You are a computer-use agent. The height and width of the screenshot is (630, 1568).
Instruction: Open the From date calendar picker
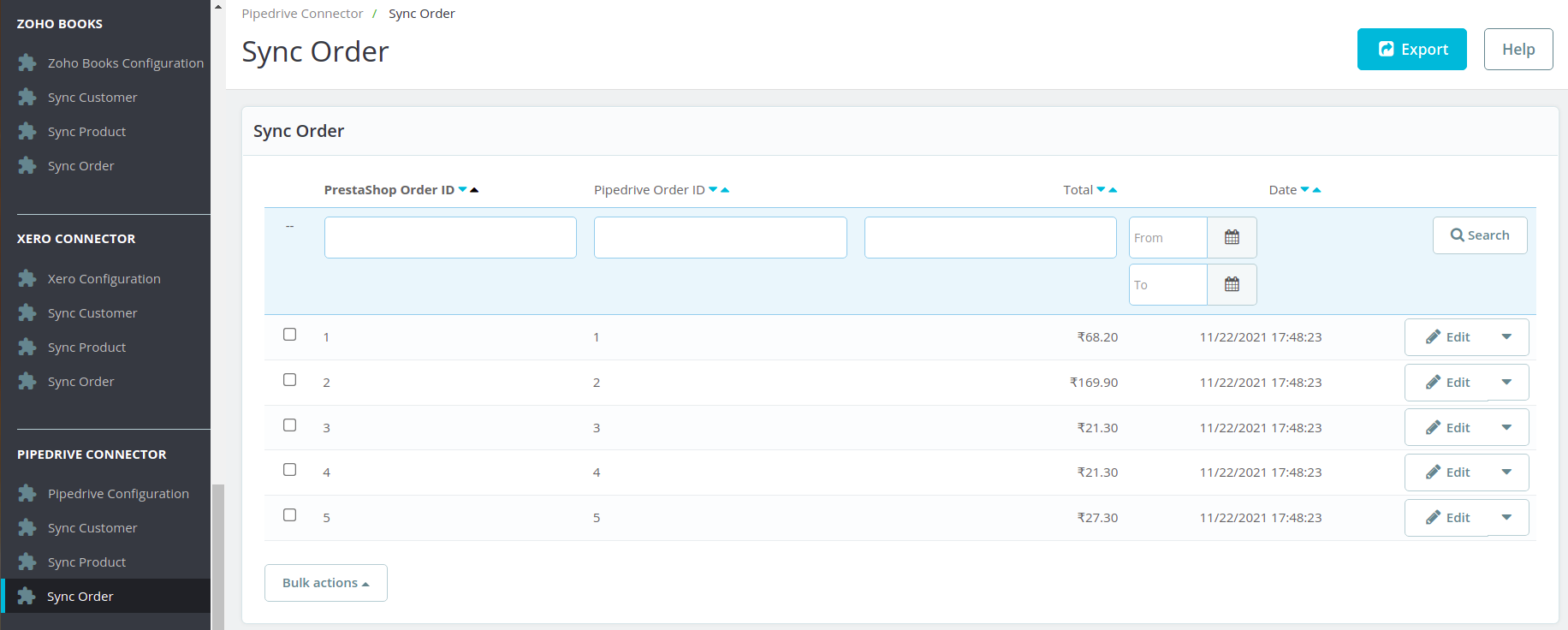click(x=1232, y=237)
